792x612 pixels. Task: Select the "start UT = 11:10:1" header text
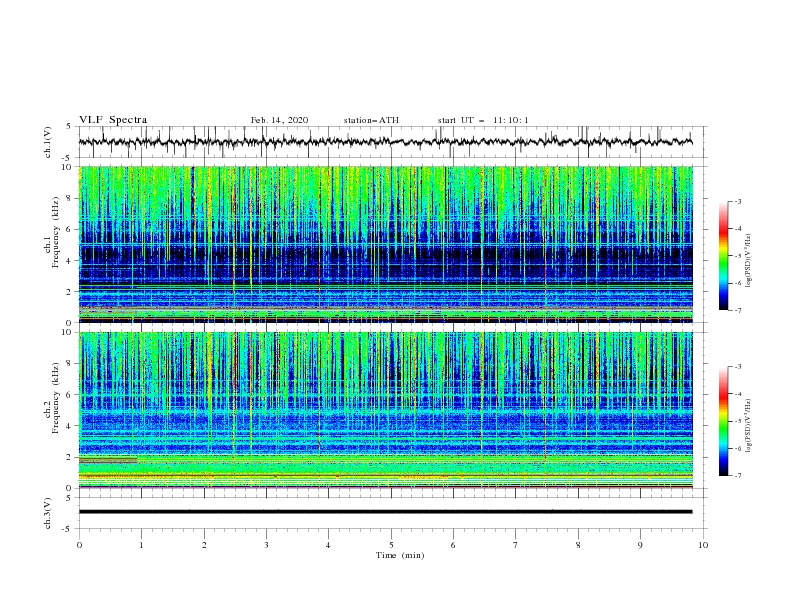pos(483,120)
